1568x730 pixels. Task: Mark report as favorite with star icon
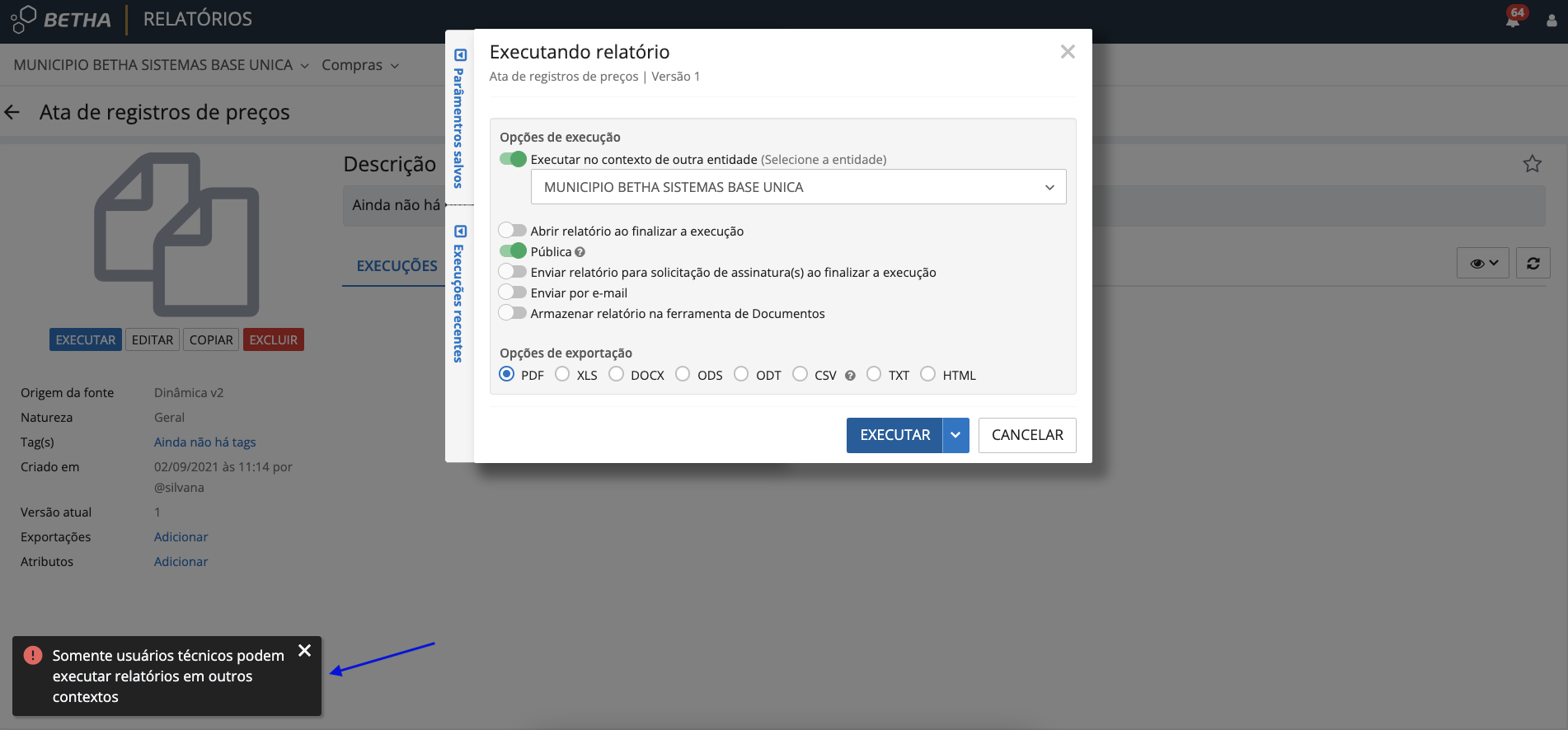[x=1532, y=164]
